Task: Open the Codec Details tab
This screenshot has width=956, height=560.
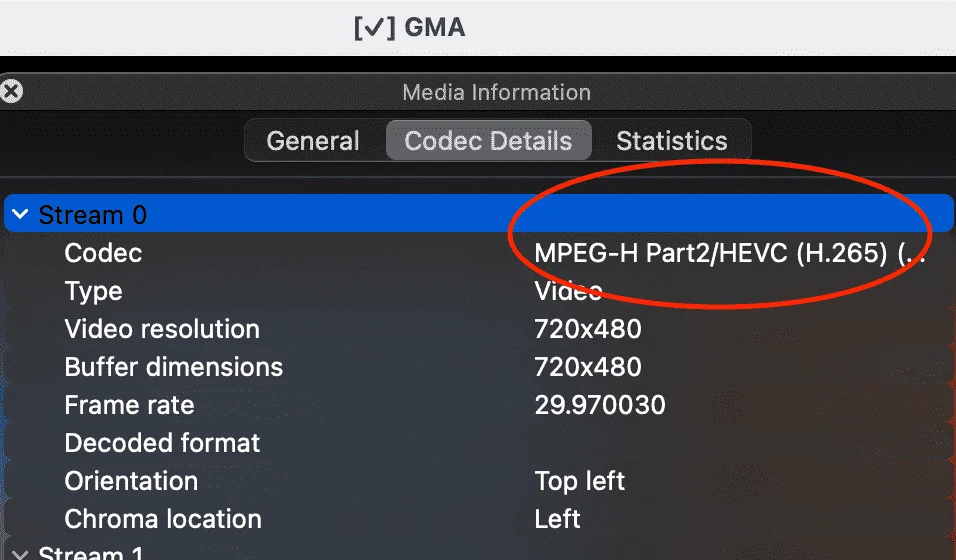Action: pos(488,141)
